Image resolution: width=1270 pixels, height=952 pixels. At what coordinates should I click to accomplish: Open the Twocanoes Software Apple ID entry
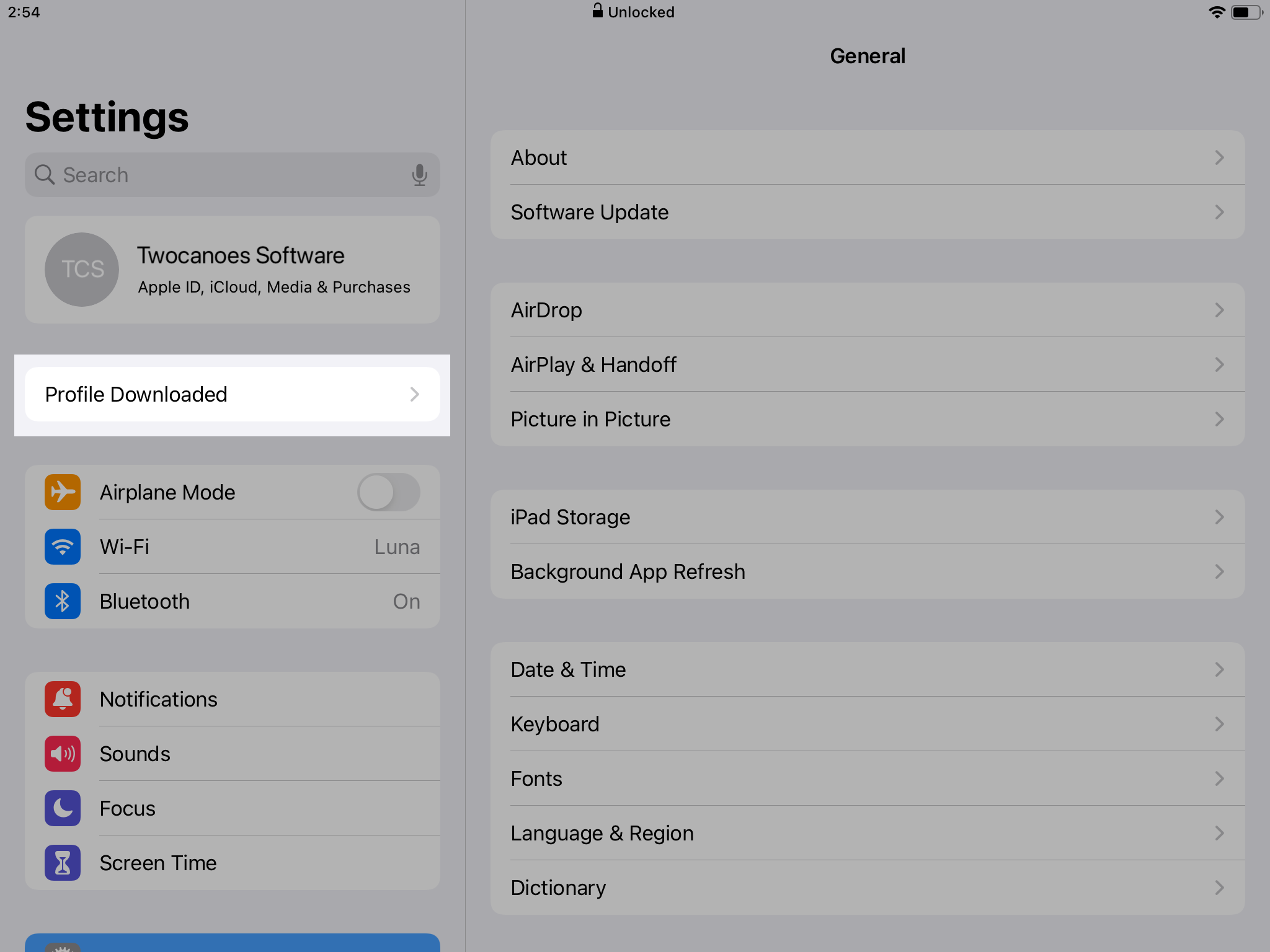[x=232, y=270]
